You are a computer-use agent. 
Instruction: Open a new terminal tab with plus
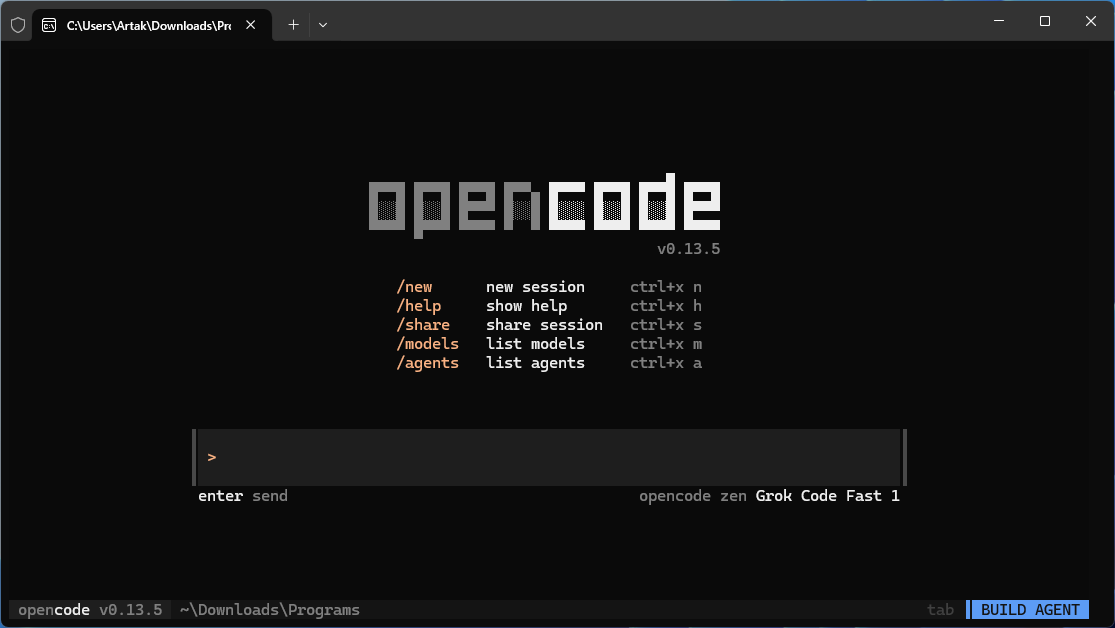pyautogui.click(x=293, y=25)
